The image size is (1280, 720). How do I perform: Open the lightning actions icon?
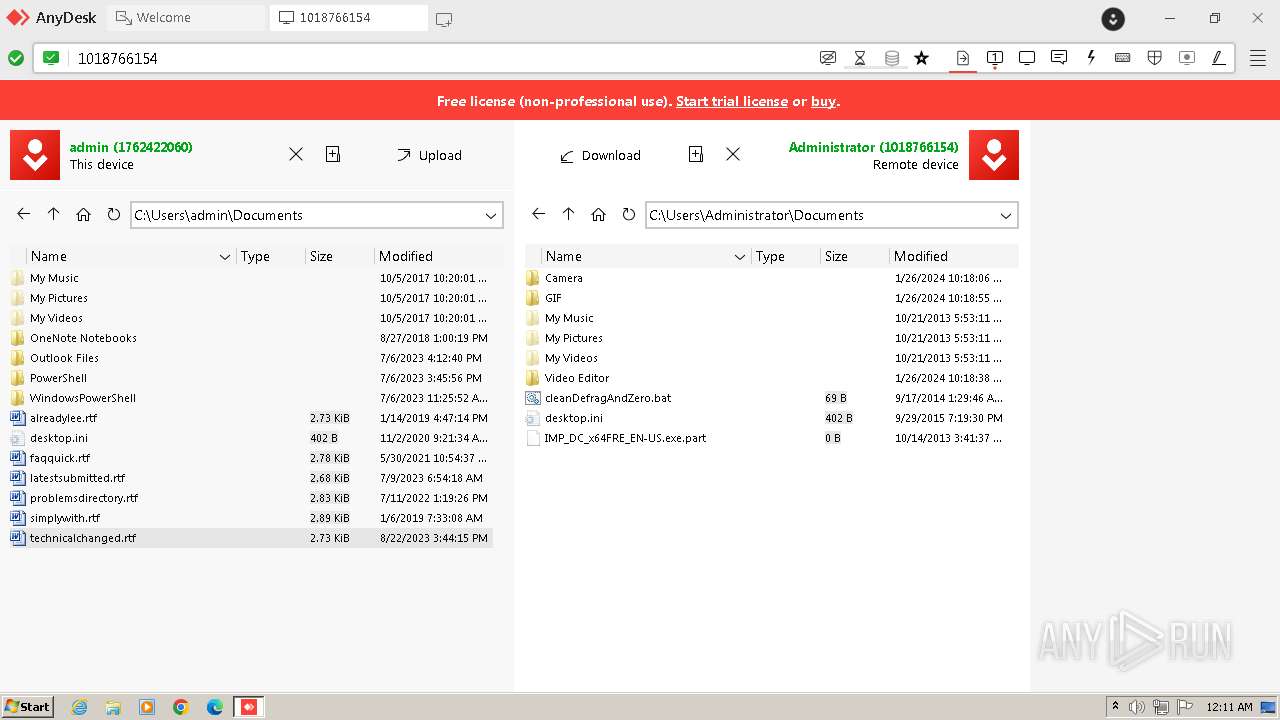(x=1091, y=58)
